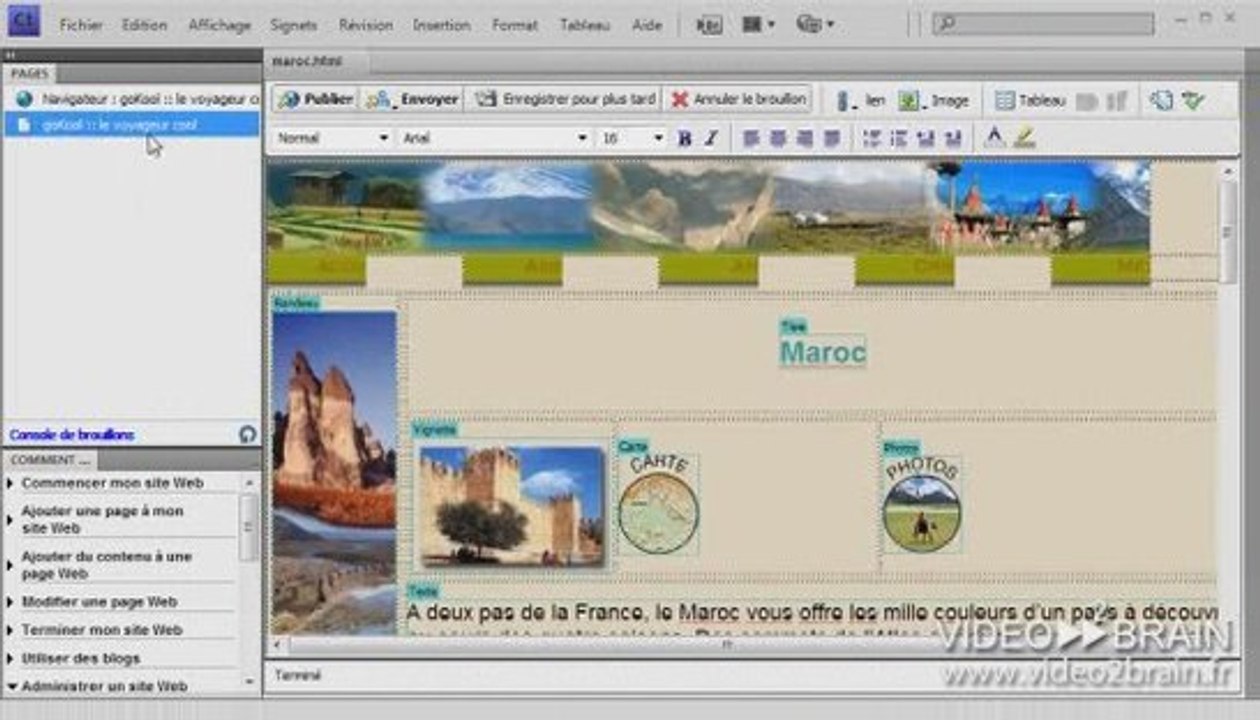Open the Affichage menu
This screenshot has width=1260, height=720.
(x=220, y=25)
